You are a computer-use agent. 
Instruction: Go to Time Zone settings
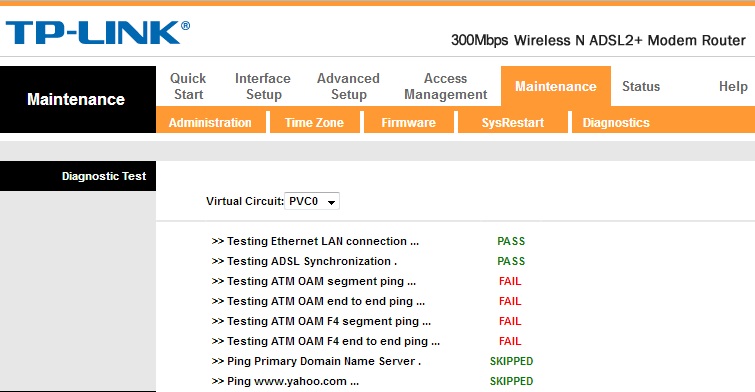point(314,122)
